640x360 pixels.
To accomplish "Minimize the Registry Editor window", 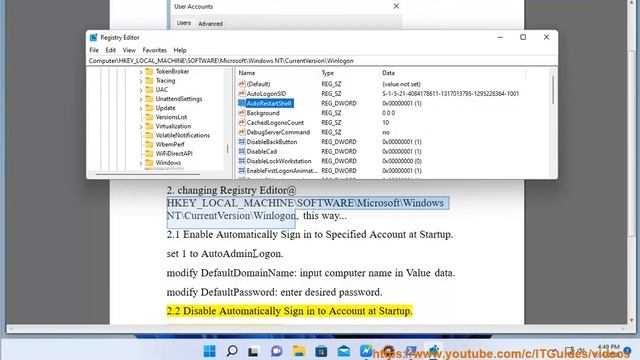I will click(500, 37).
